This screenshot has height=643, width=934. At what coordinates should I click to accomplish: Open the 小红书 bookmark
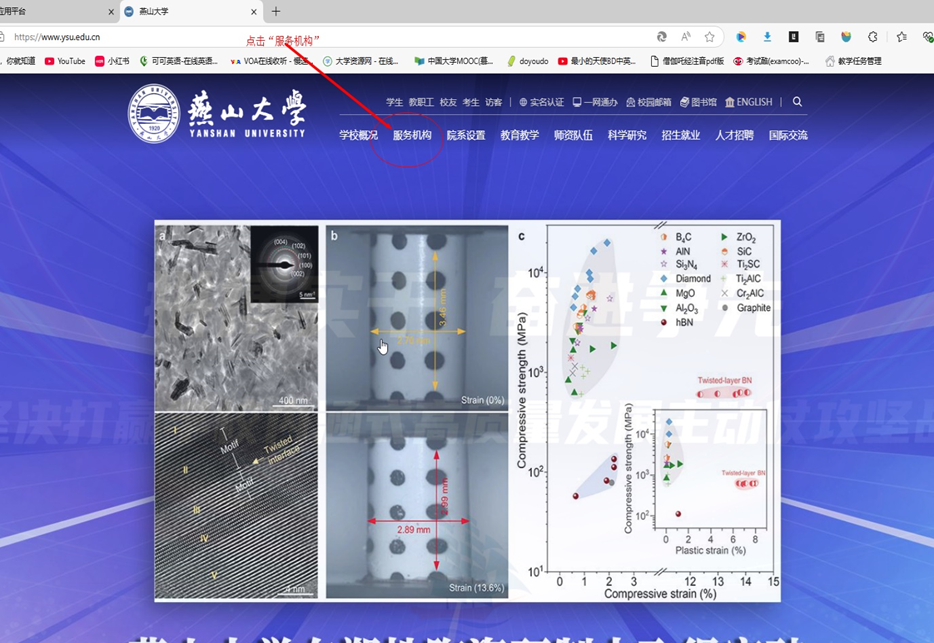tap(112, 61)
